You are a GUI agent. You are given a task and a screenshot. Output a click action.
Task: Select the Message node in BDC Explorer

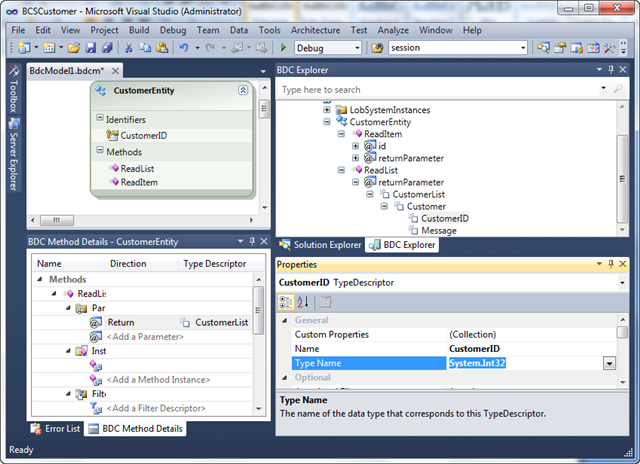pos(439,231)
